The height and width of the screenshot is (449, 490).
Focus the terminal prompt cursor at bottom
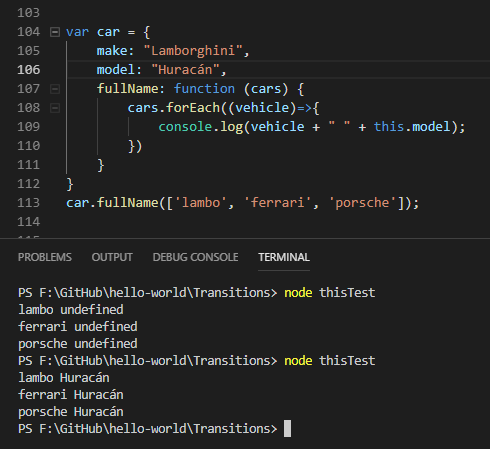point(287,428)
